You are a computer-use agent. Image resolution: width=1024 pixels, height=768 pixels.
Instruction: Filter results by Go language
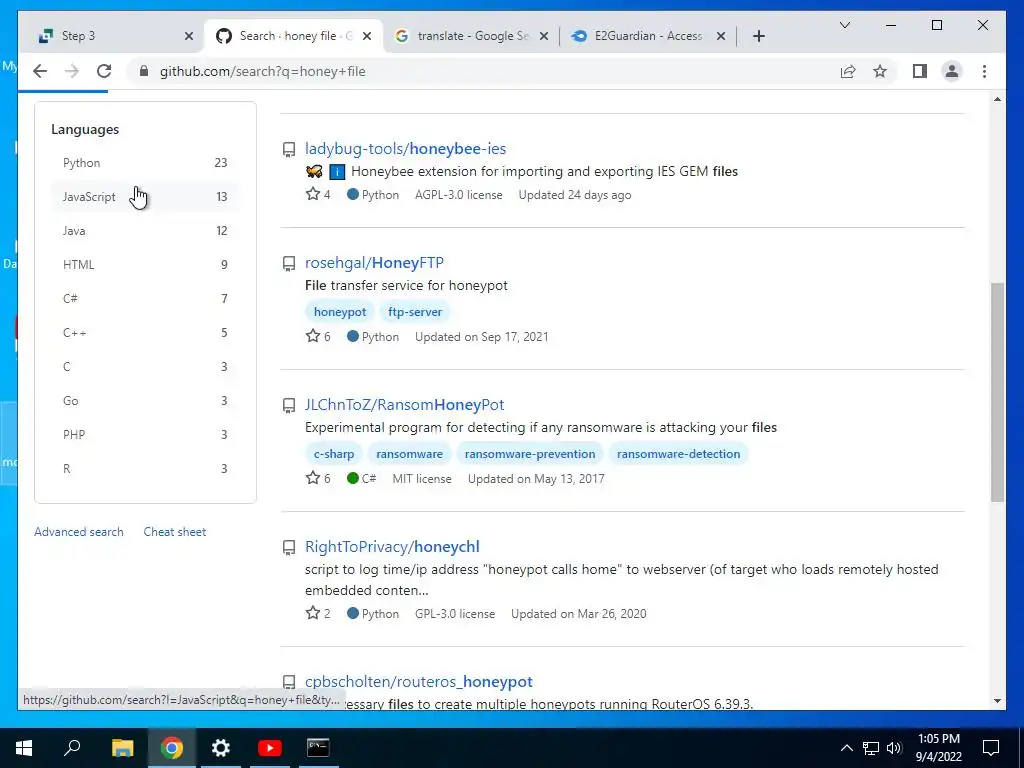coord(145,400)
